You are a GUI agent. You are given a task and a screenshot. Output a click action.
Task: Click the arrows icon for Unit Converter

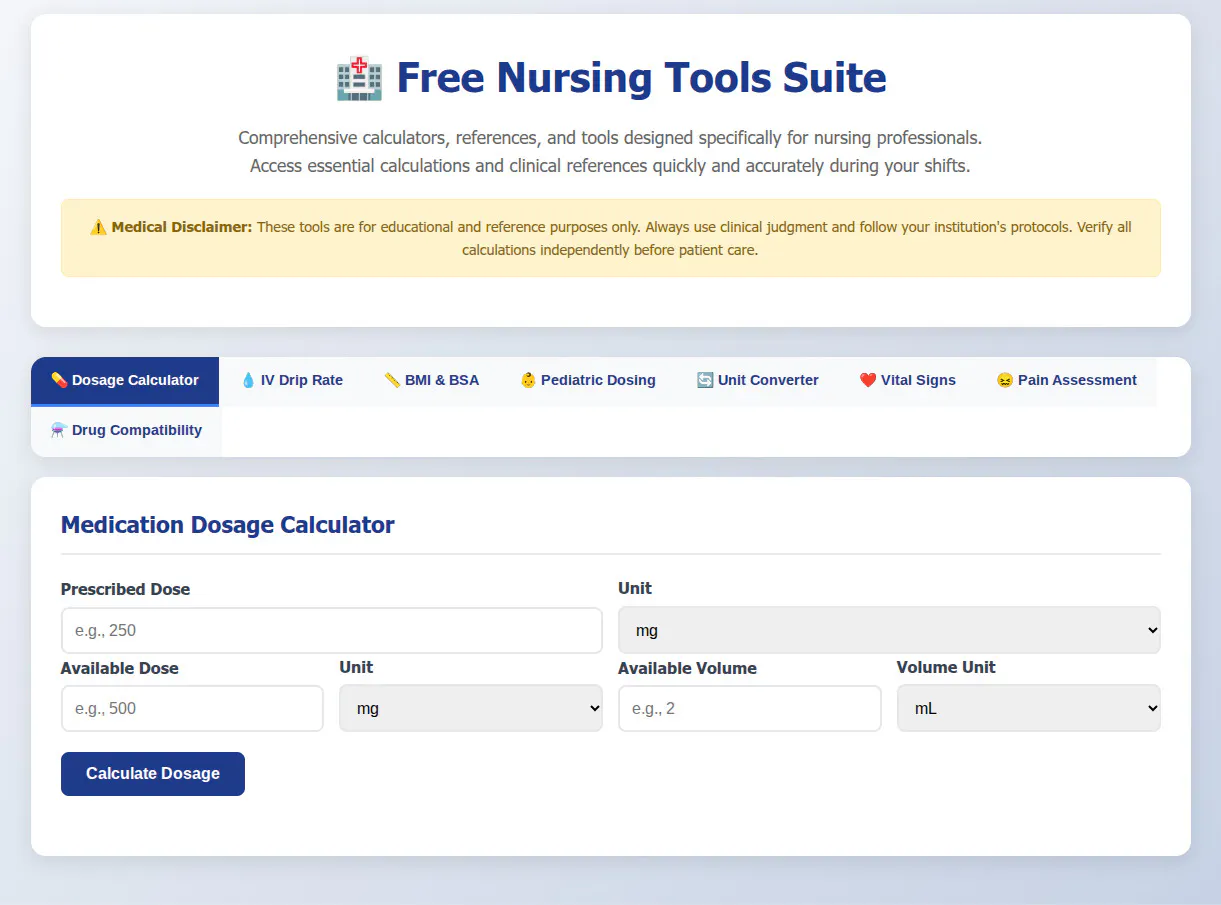click(705, 380)
